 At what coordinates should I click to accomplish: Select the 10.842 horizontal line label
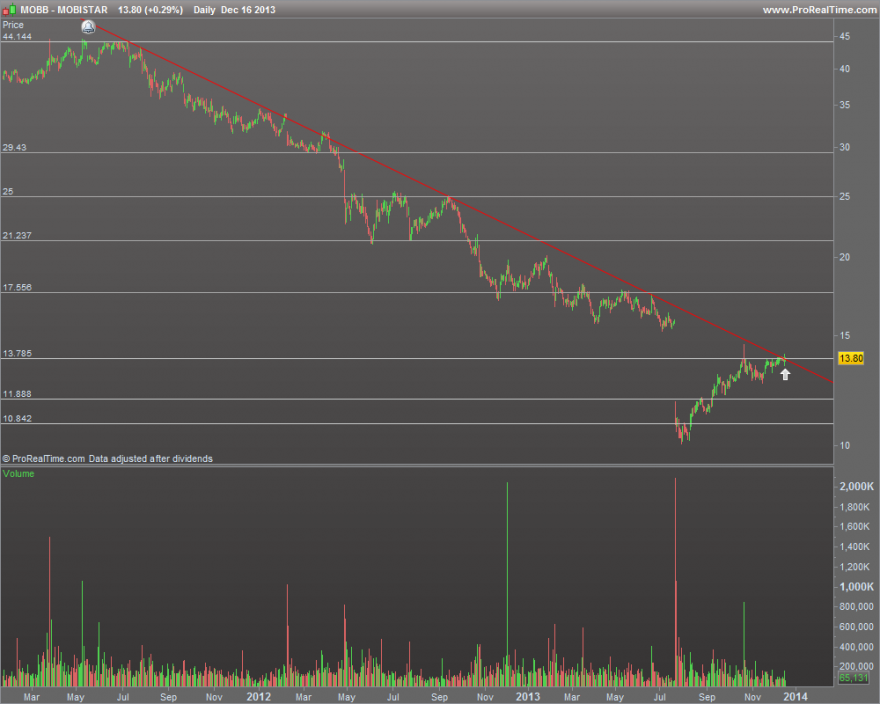point(17,418)
